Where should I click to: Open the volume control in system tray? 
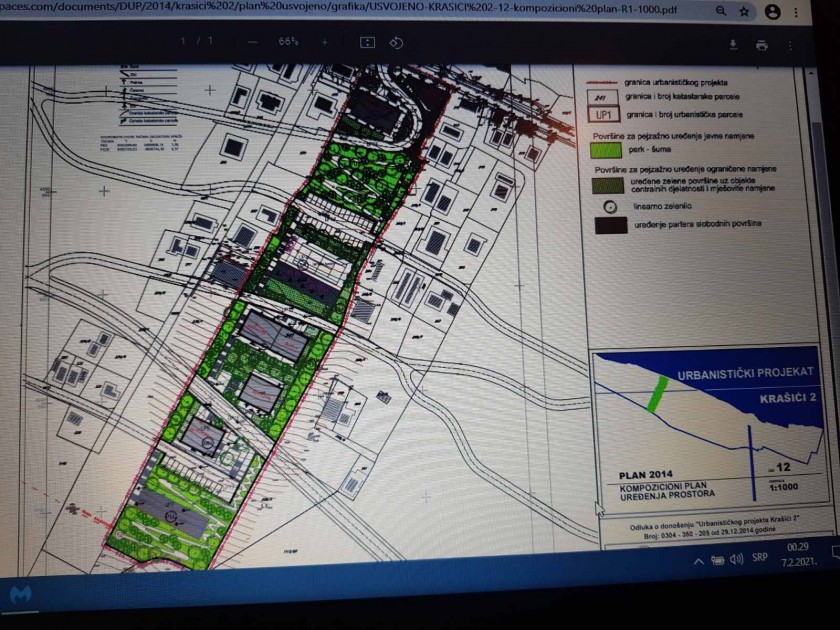(737, 559)
